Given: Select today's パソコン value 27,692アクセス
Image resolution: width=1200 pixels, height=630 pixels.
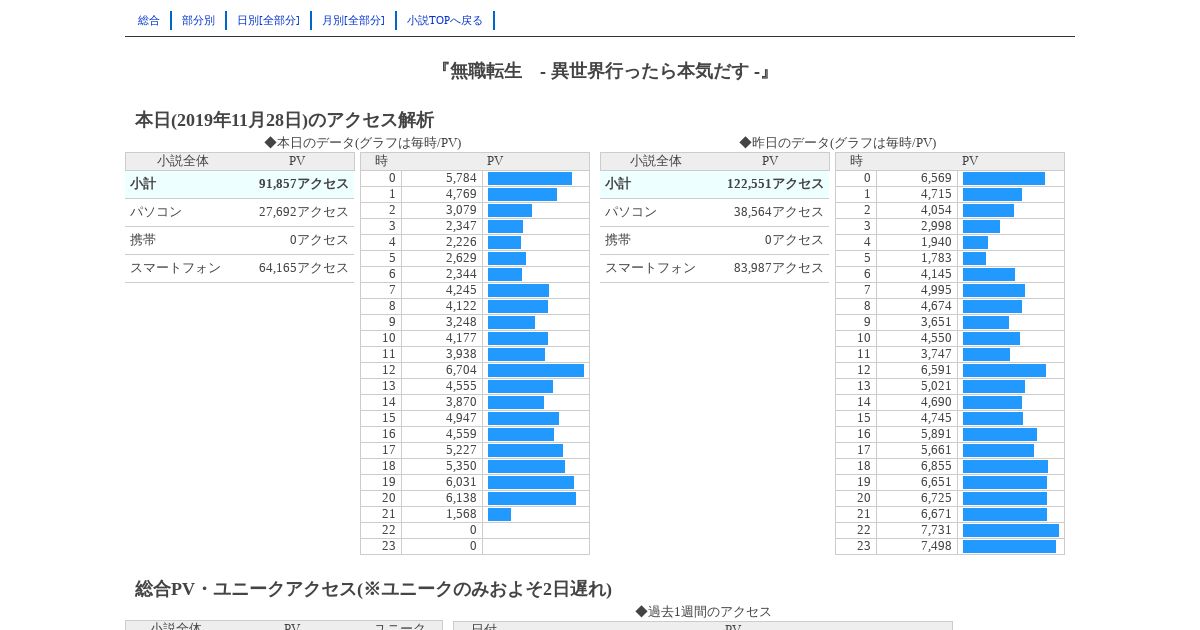Looking at the screenshot, I should click(x=304, y=212).
